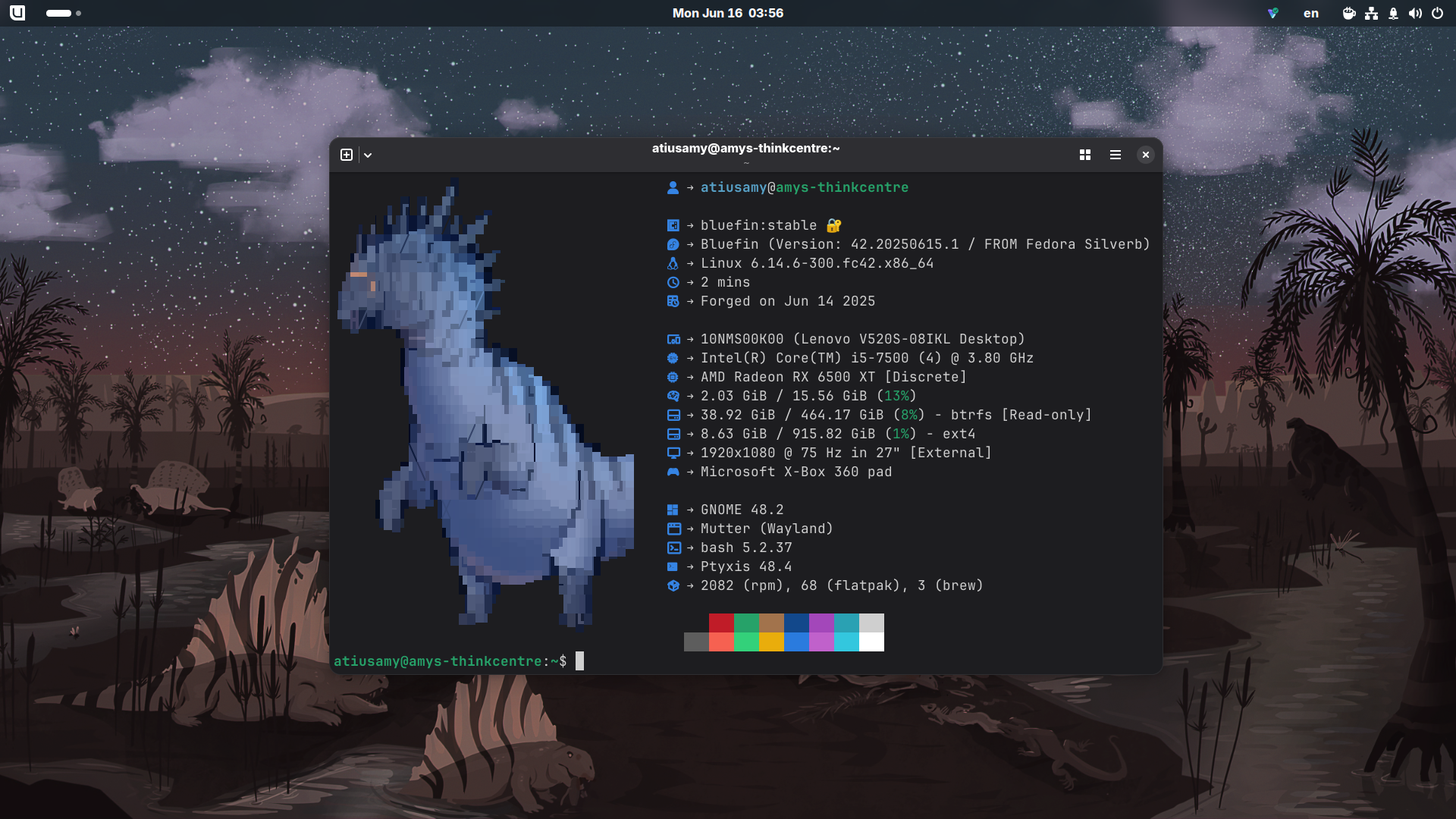
Task: Click the gamepad icon beside Microsoft X-Box
Action: 673,472
